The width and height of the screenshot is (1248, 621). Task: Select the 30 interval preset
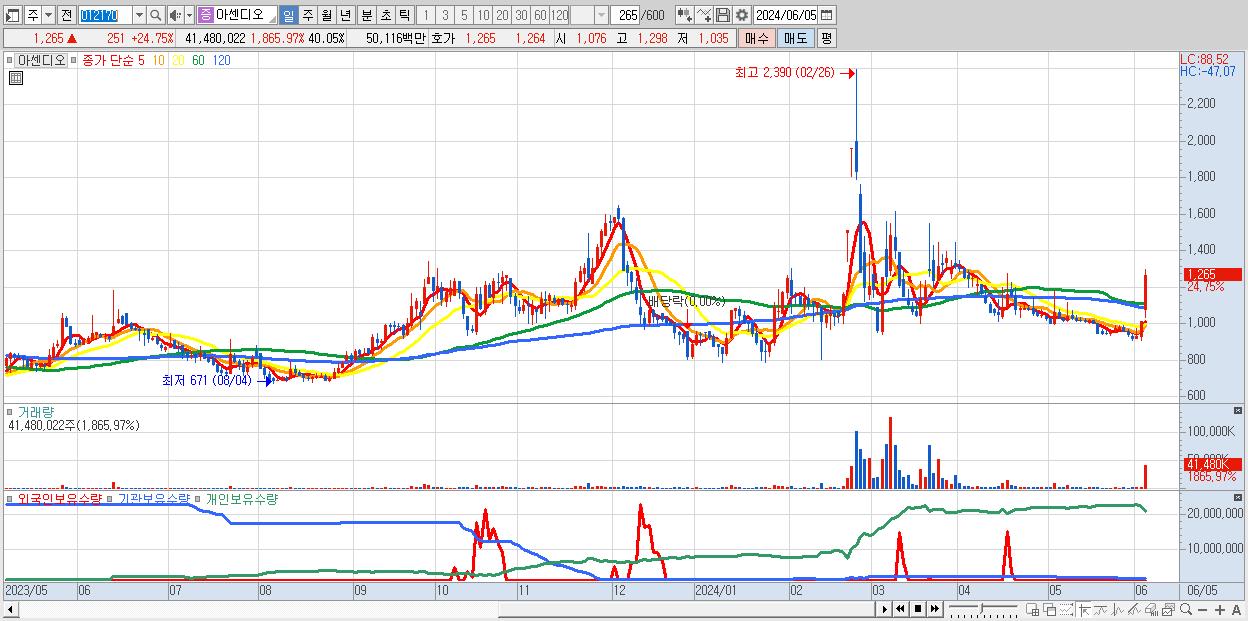521,15
